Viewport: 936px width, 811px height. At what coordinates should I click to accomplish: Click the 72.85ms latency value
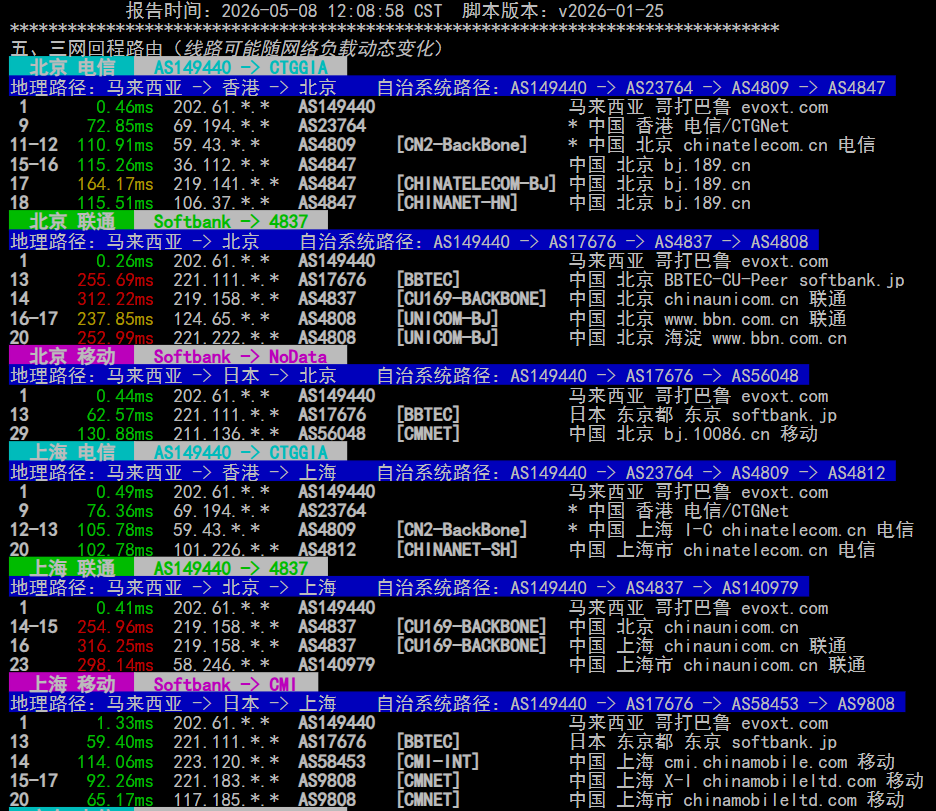tap(120, 126)
